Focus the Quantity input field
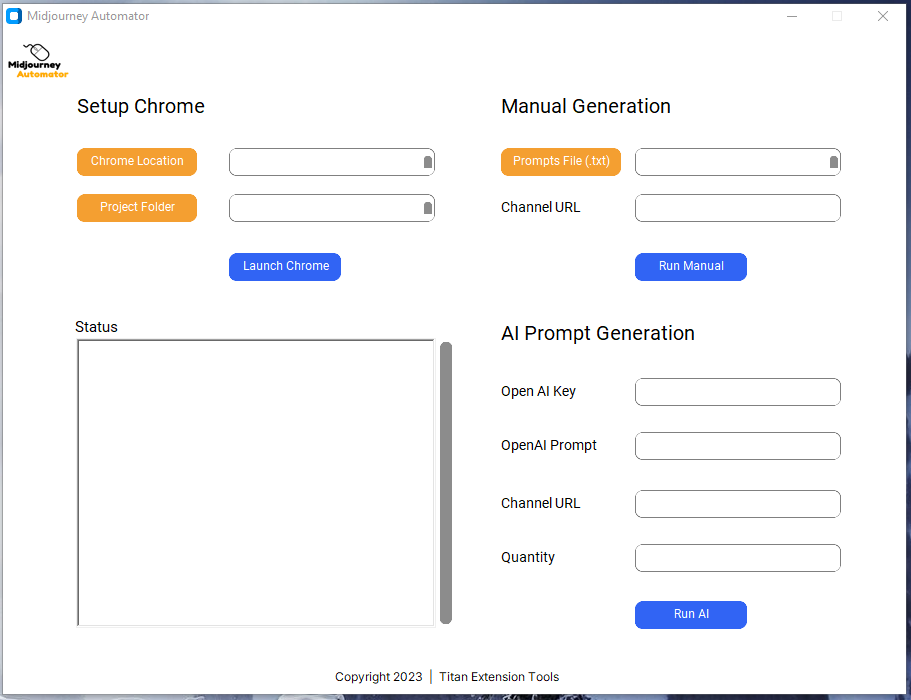Screen dimensions: 911x700 click(738, 558)
